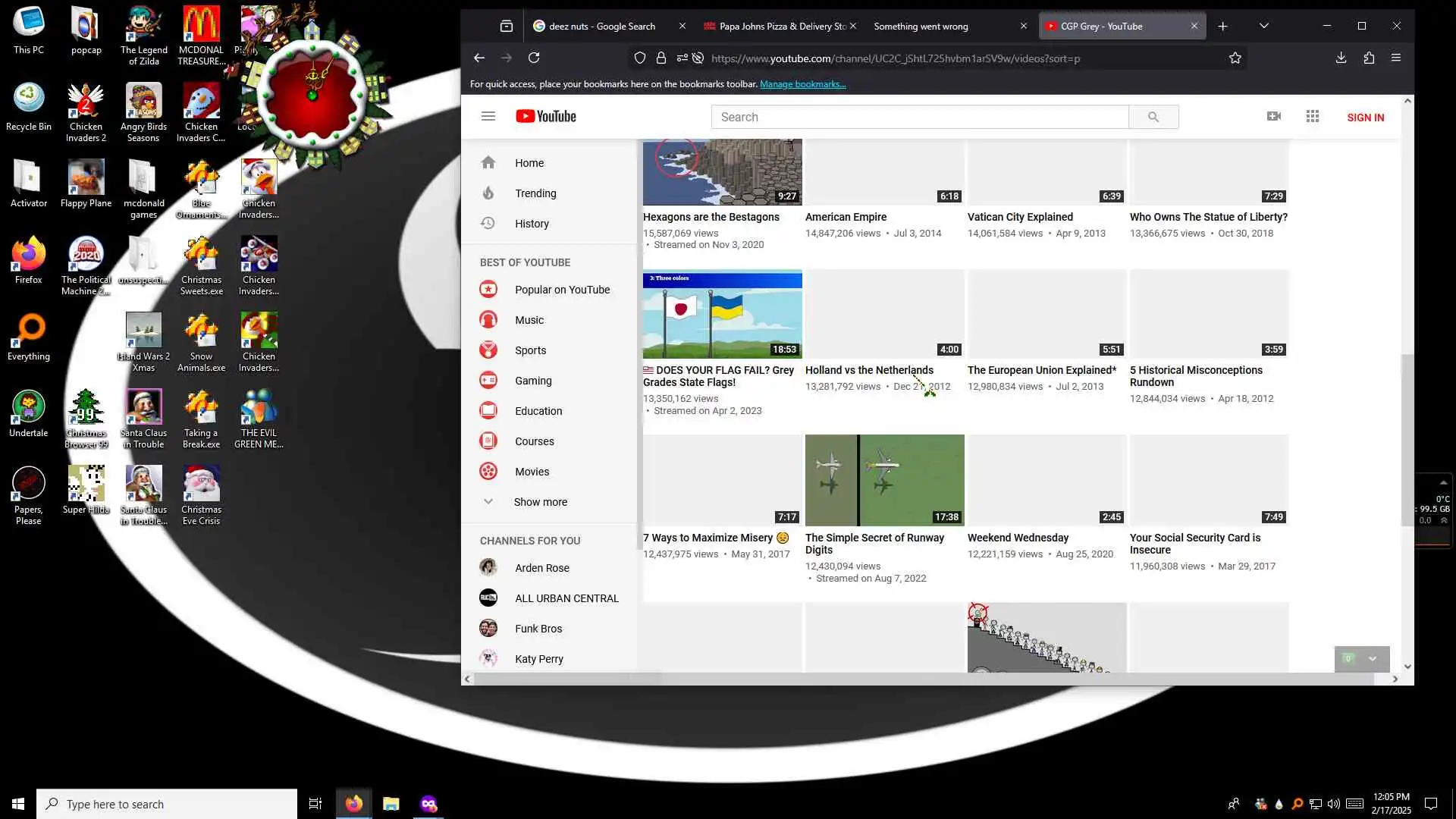
Task: Click the tracking protection shield icon
Action: pyautogui.click(x=639, y=58)
